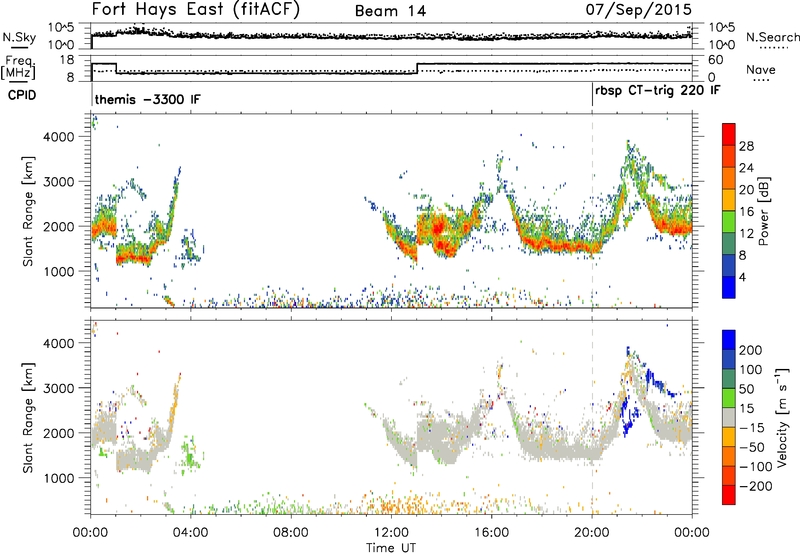
Task: Click the 'Power [dB]' colorbar label
Action: coord(763,211)
